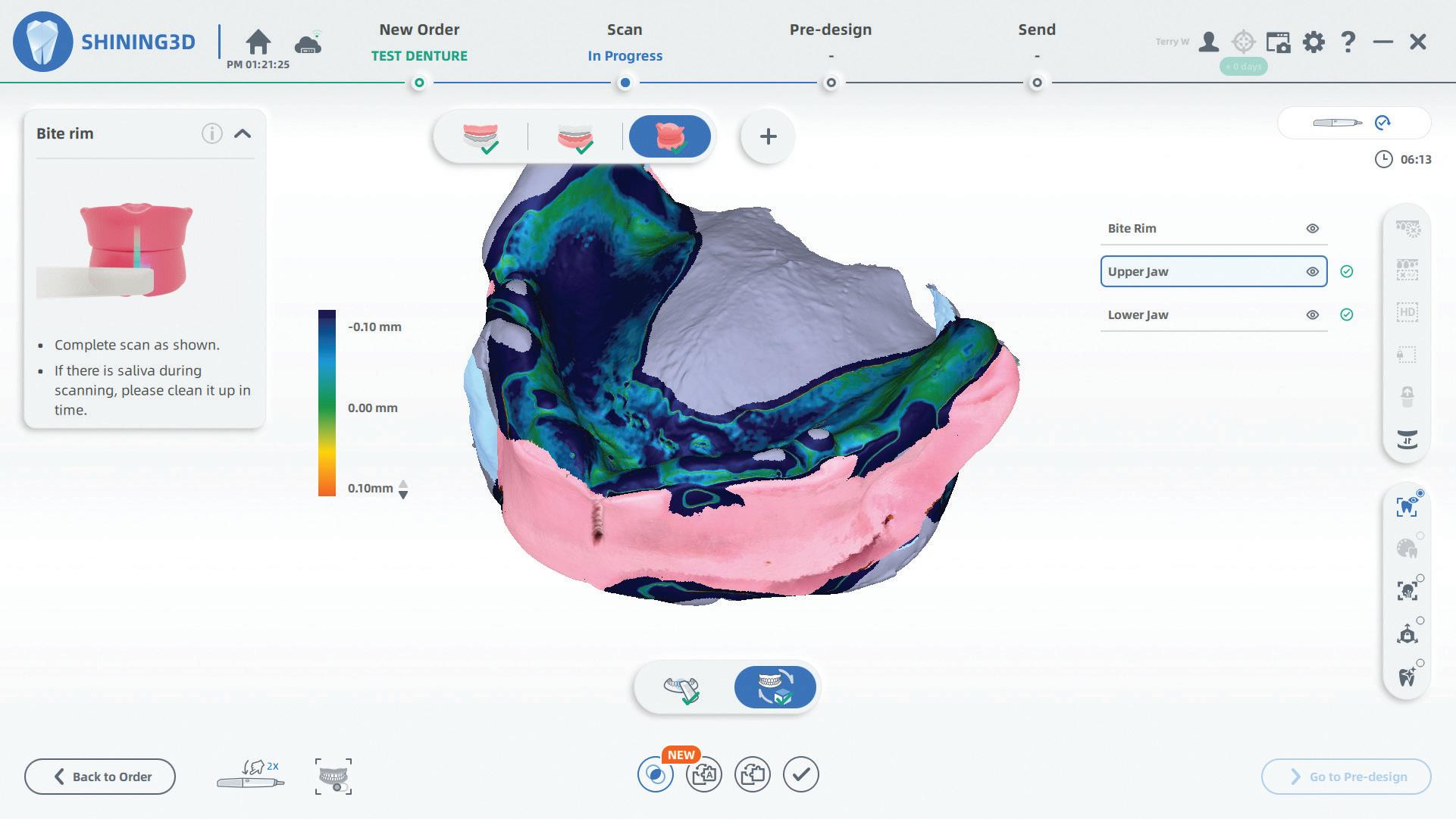The image size is (1456, 819).
Task: Toggle Bite Rim visibility eye
Action: pos(1312,229)
